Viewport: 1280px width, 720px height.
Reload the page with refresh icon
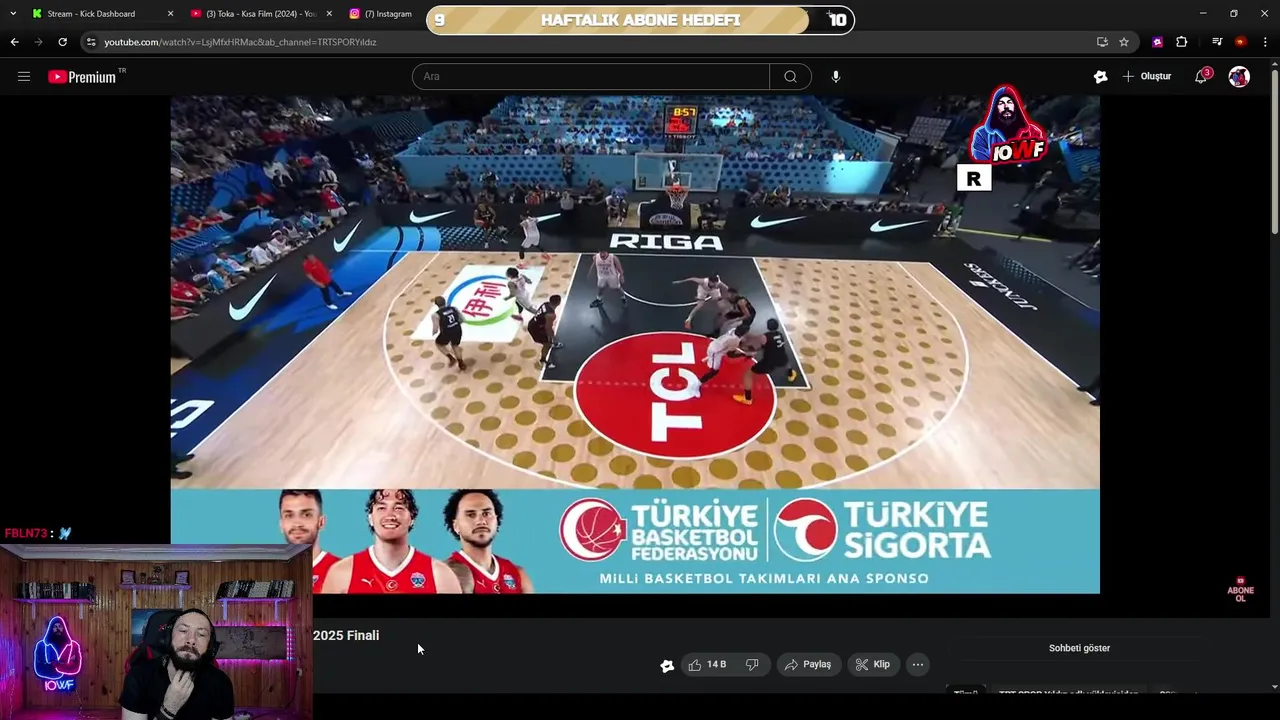tap(62, 42)
